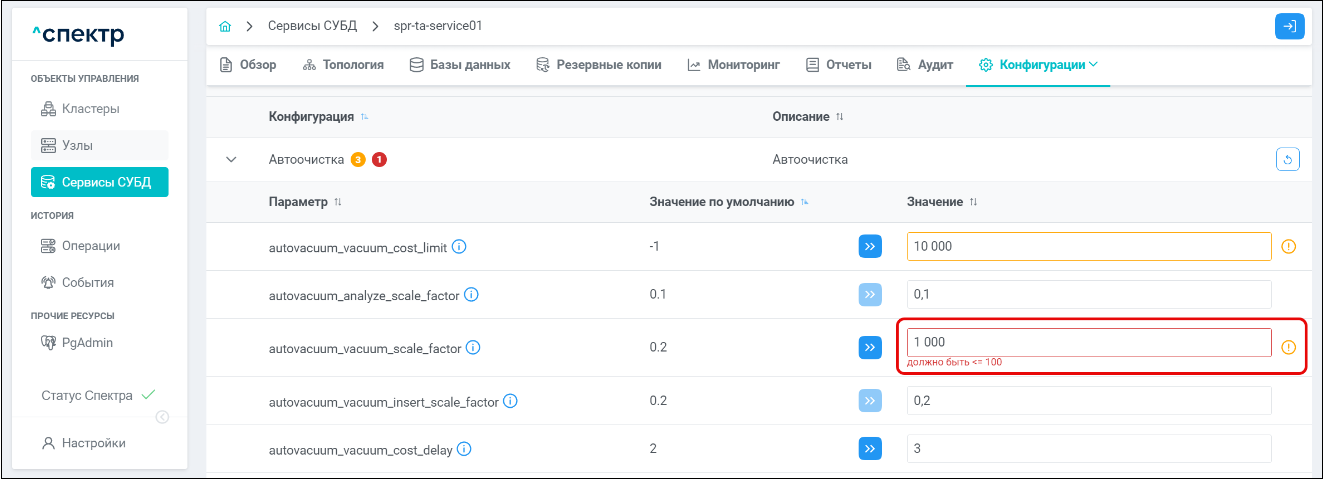
Task: Open info icon for autovacuum_analyze_scale_factor
Action: (471, 295)
